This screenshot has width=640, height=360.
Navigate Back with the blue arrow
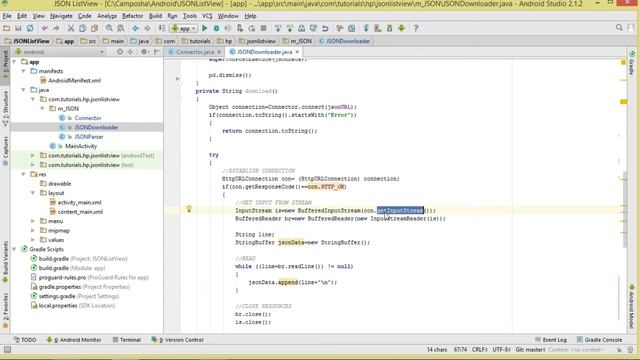[x=136, y=28]
